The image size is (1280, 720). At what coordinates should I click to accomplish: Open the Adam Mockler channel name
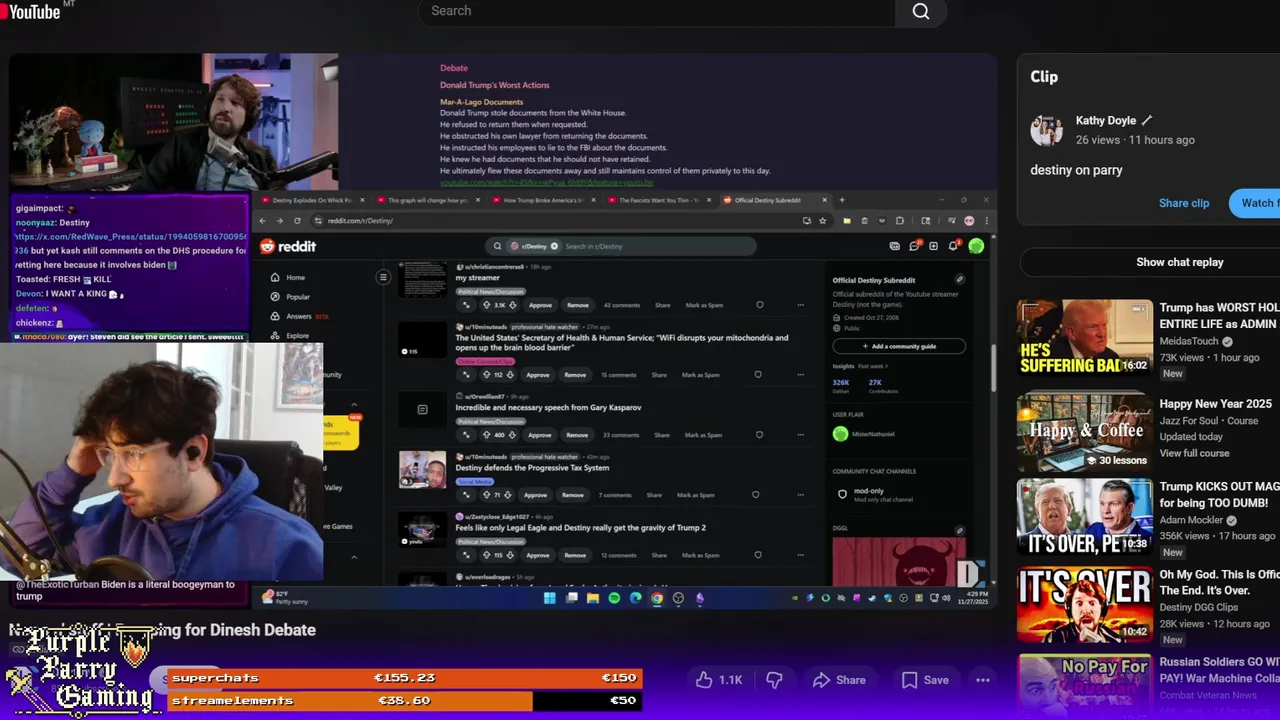pyautogui.click(x=1192, y=520)
